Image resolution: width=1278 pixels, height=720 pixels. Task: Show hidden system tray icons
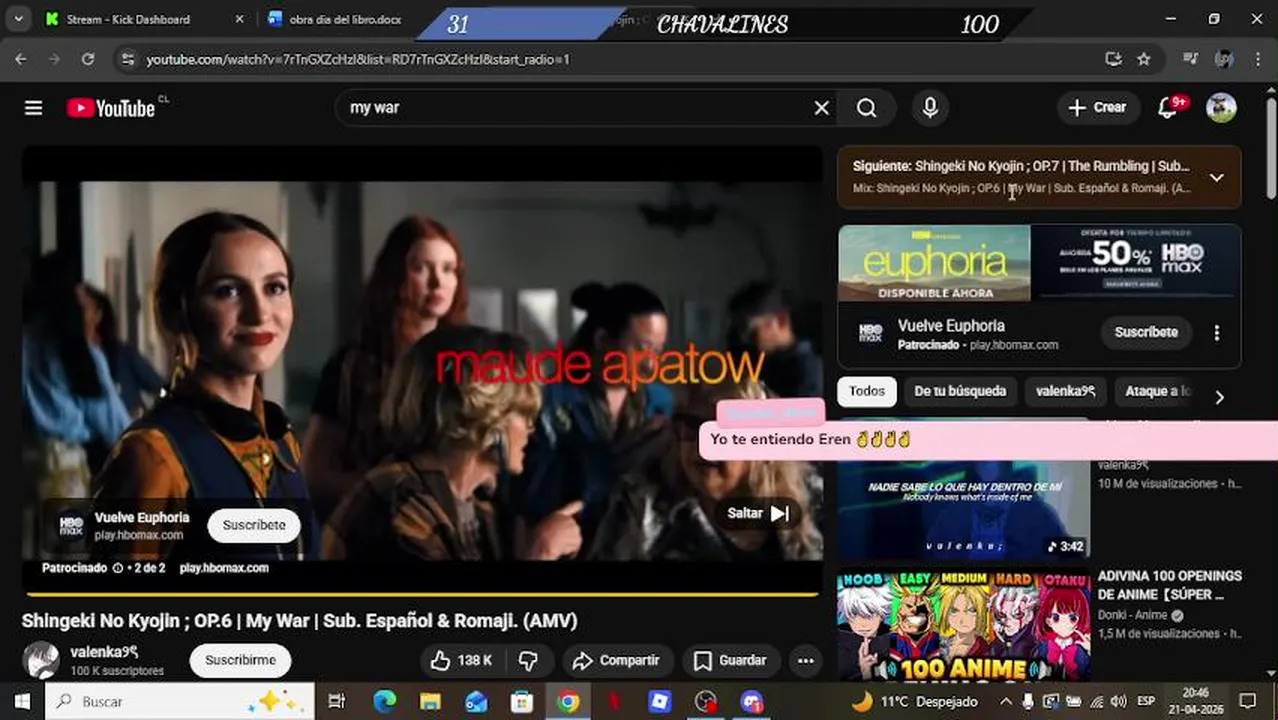[x=1006, y=701]
